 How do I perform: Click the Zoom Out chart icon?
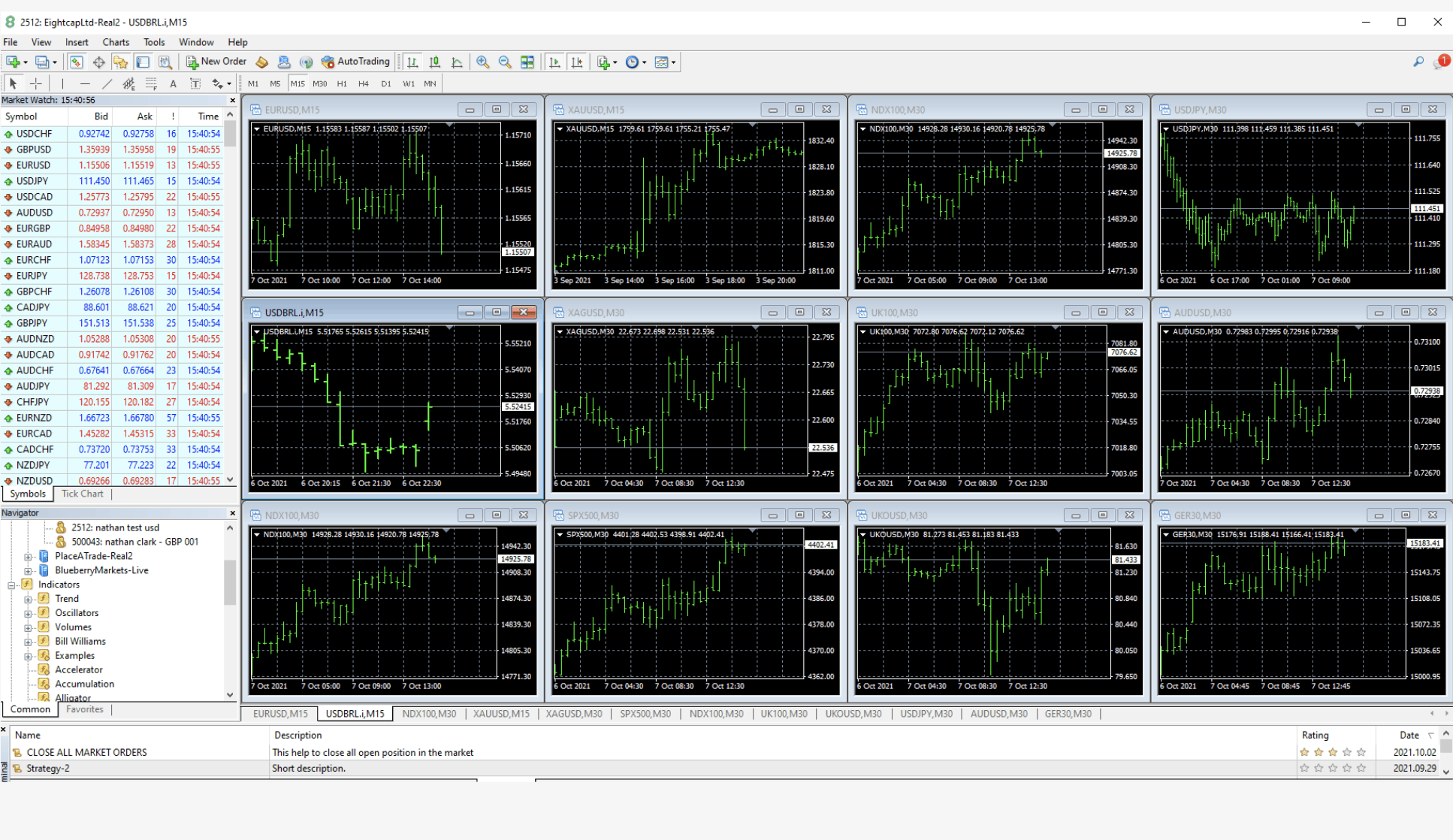pyautogui.click(x=505, y=62)
